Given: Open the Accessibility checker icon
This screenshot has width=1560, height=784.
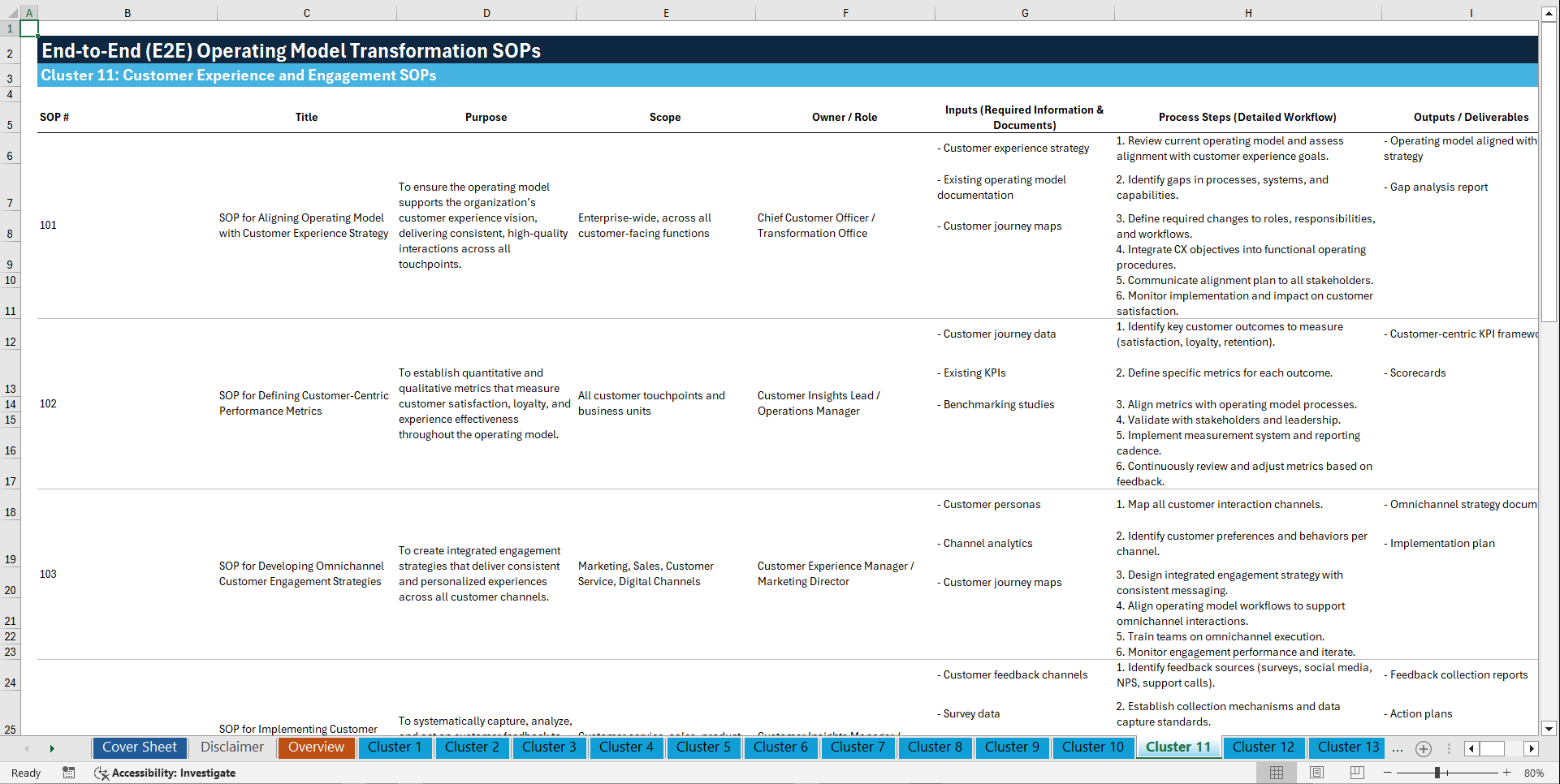Looking at the screenshot, I should coord(102,773).
